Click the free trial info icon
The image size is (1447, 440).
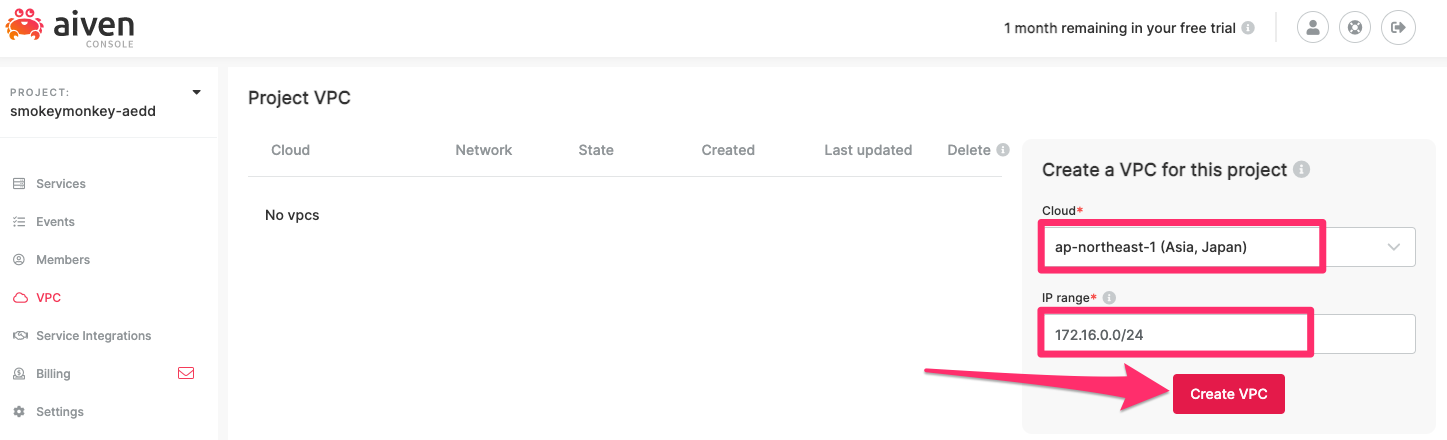click(1248, 28)
